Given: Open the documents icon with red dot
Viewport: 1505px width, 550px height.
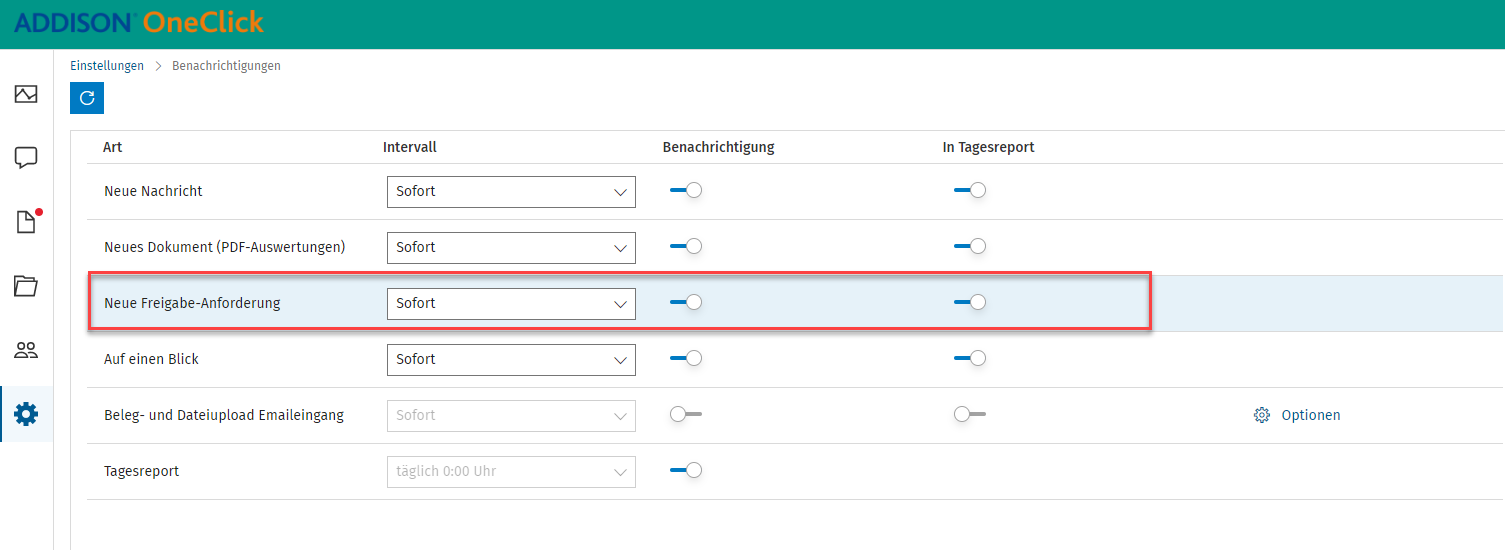Looking at the screenshot, I should (x=27, y=221).
